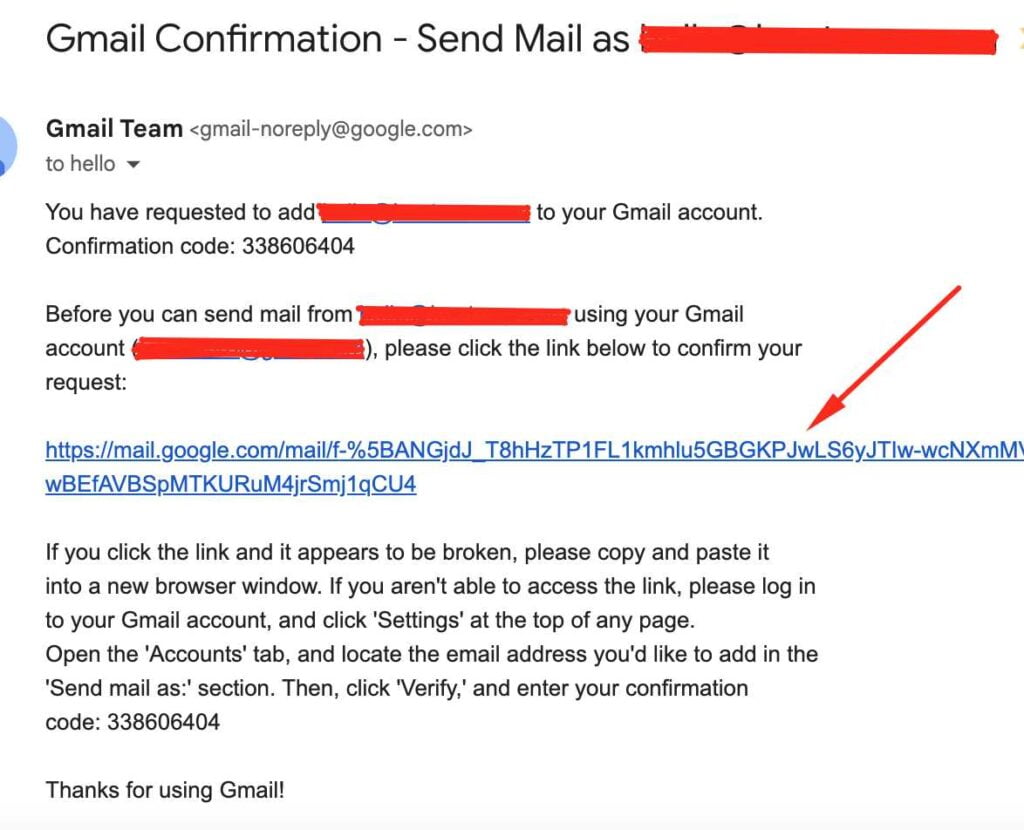Click the Gmail Team sender name
Image resolution: width=1024 pixels, height=830 pixels.
[114, 129]
